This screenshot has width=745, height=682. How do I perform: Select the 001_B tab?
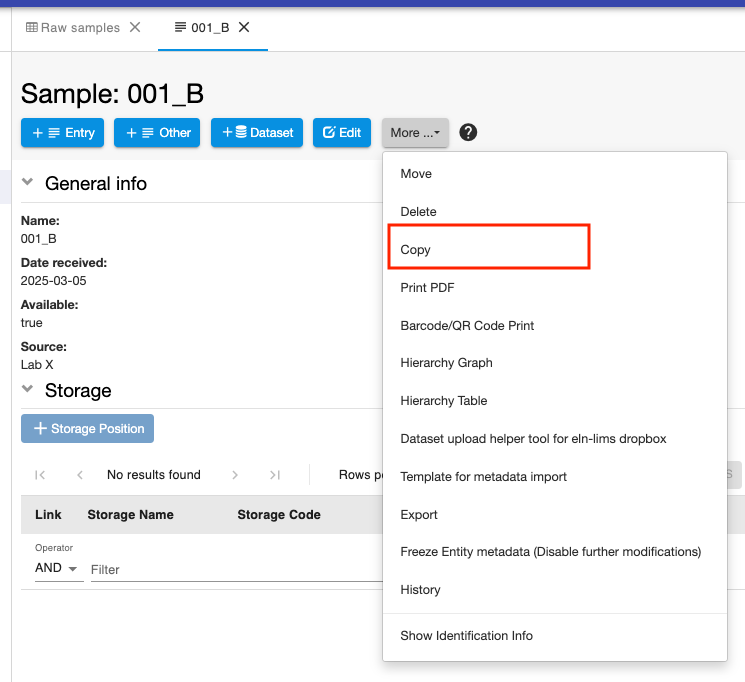pos(202,28)
